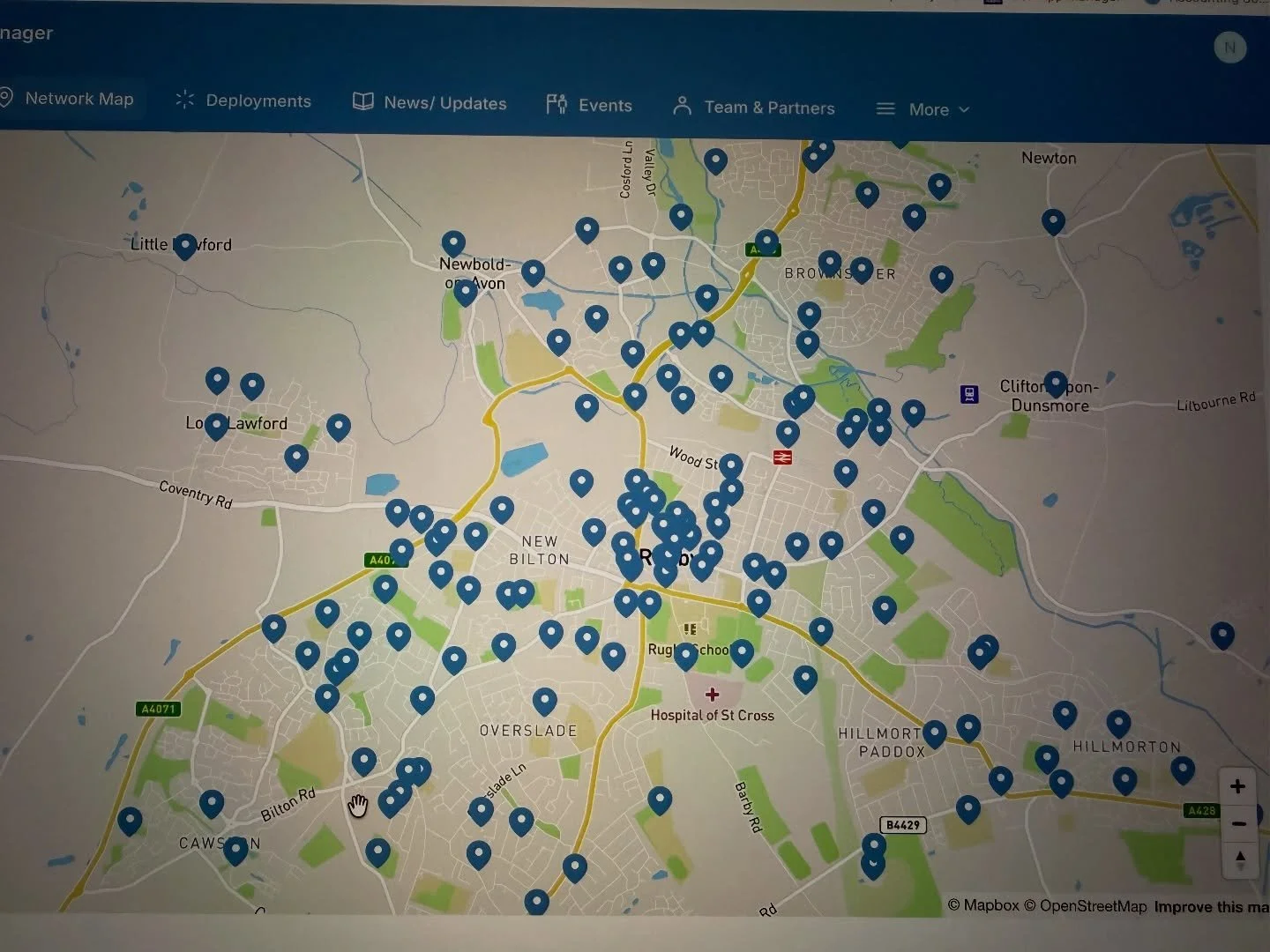
Task: Select the pin beside Hillmorton Paddox label
Action: (934, 733)
